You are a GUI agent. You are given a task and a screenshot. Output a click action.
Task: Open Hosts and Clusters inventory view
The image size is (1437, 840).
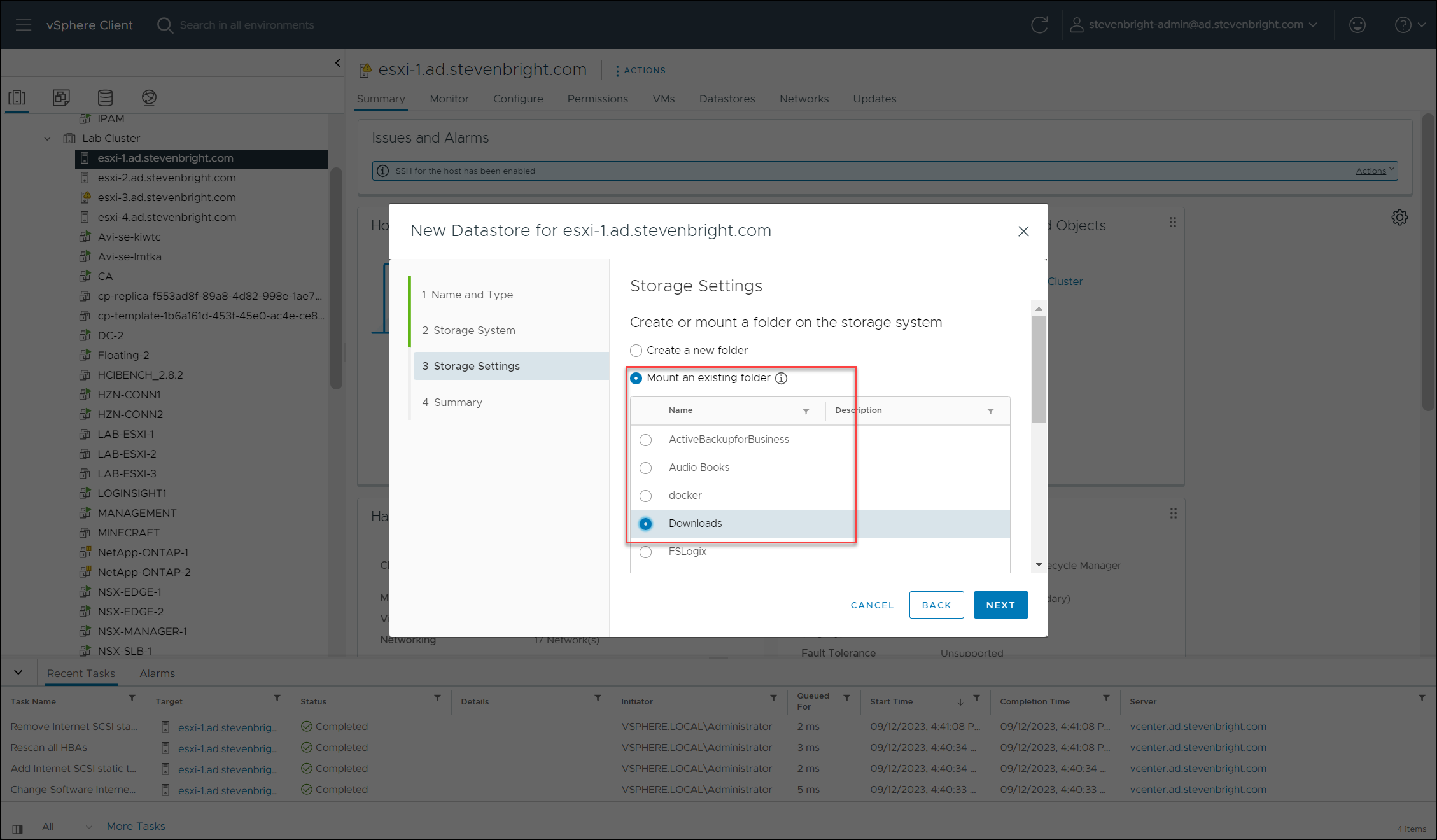[17, 97]
